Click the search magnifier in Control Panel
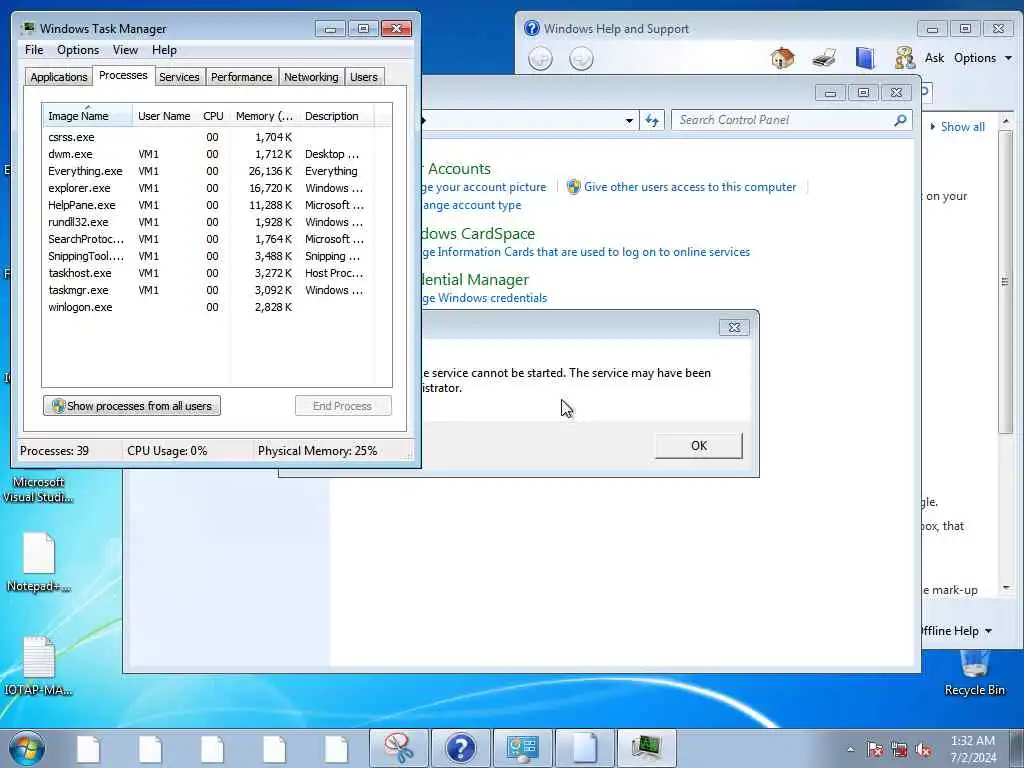The width and height of the screenshot is (1024, 768). 901,120
